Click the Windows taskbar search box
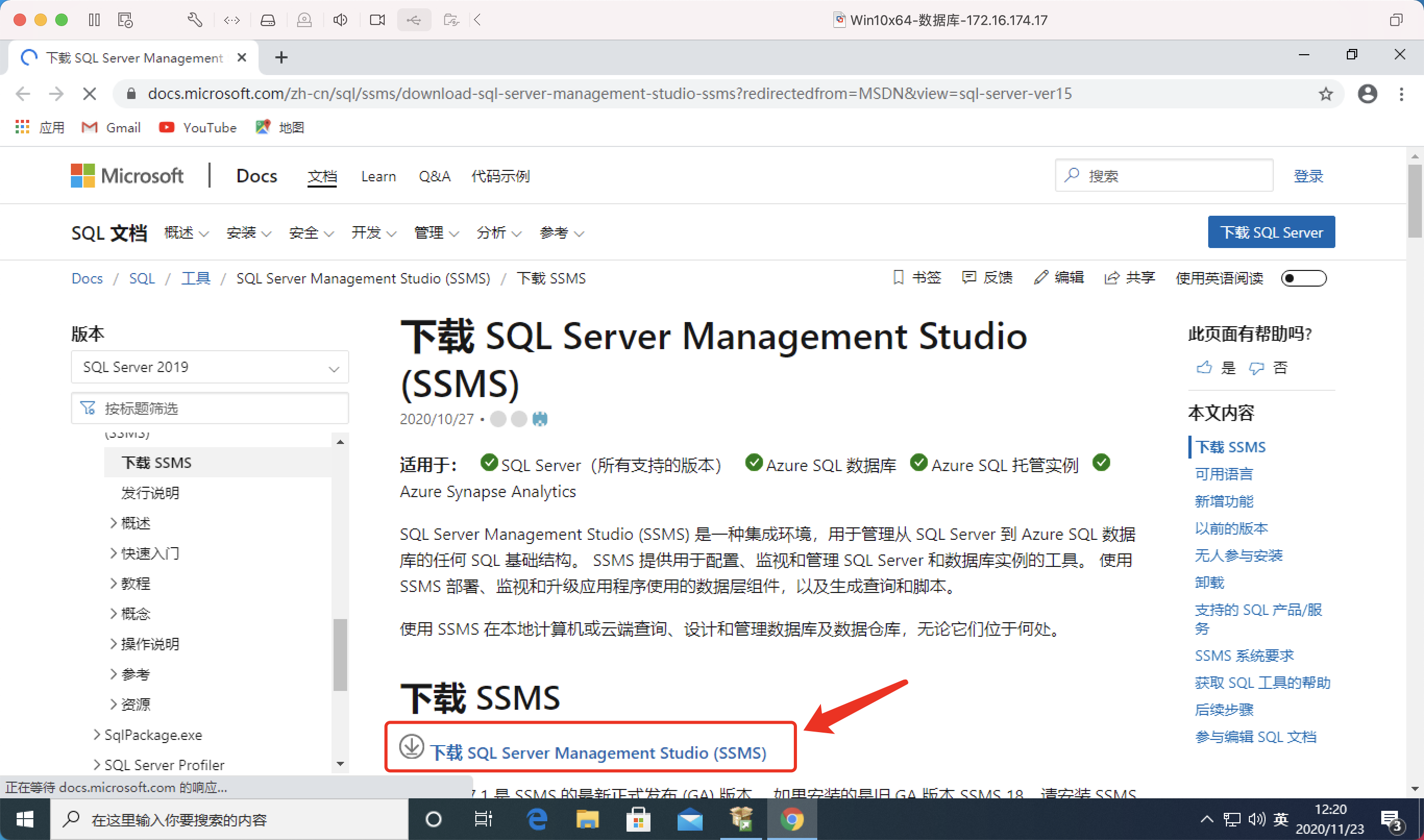The image size is (1424, 840). click(x=229, y=819)
